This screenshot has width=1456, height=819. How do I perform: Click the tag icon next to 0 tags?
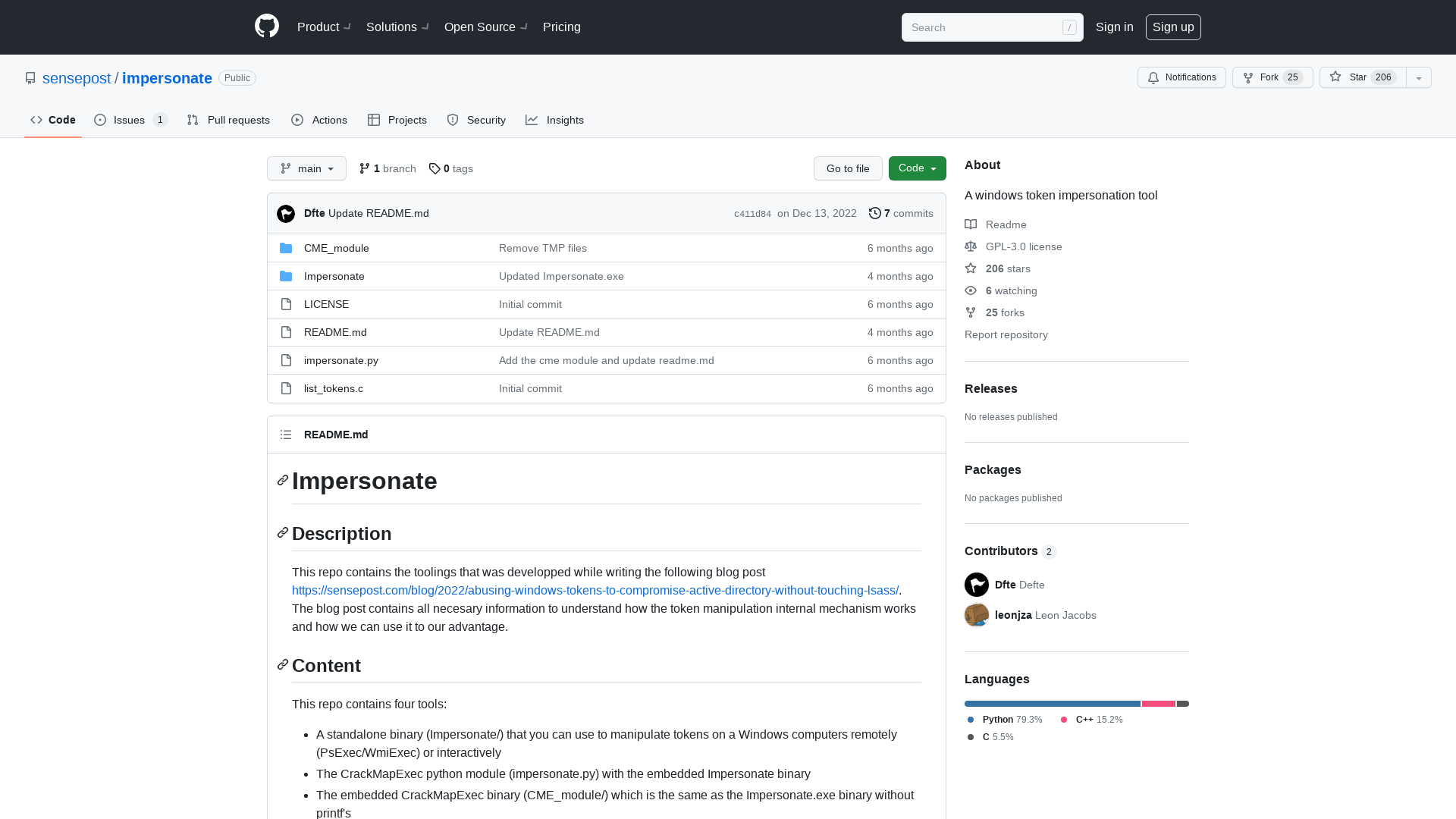point(435,168)
